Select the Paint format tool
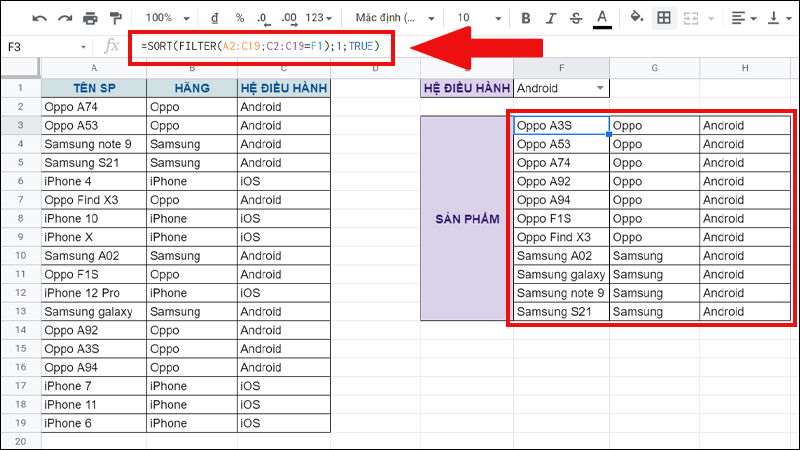 pos(116,18)
